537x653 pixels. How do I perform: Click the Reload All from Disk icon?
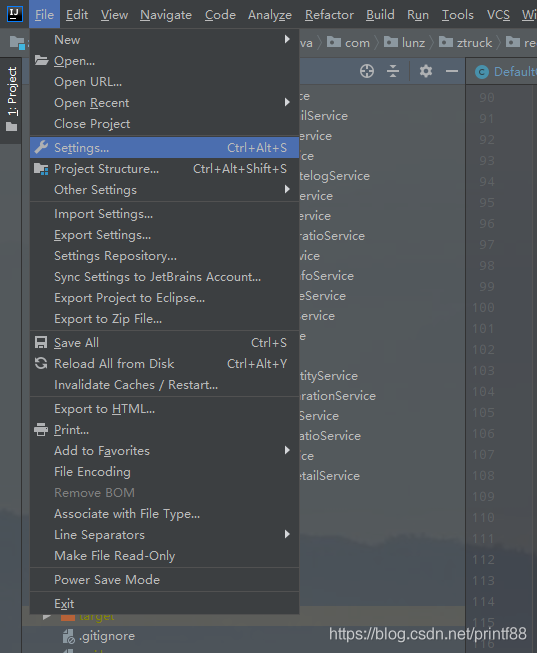point(41,363)
